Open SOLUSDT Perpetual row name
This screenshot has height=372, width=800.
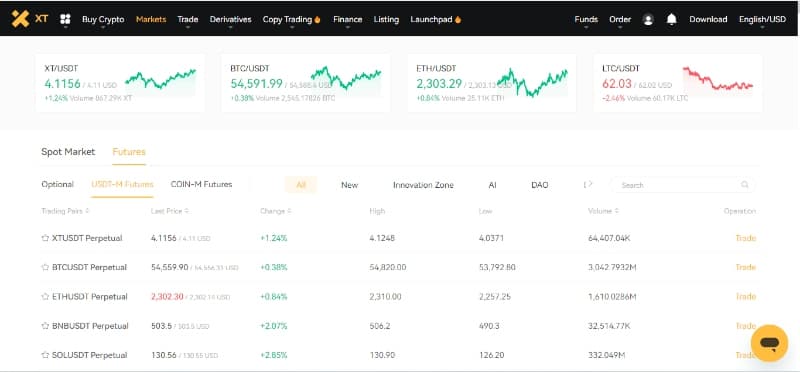point(90,355)
